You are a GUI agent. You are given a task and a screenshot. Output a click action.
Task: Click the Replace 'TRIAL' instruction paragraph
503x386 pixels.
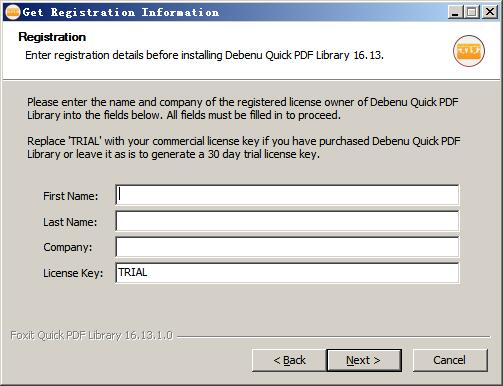(x=244, y=148)
